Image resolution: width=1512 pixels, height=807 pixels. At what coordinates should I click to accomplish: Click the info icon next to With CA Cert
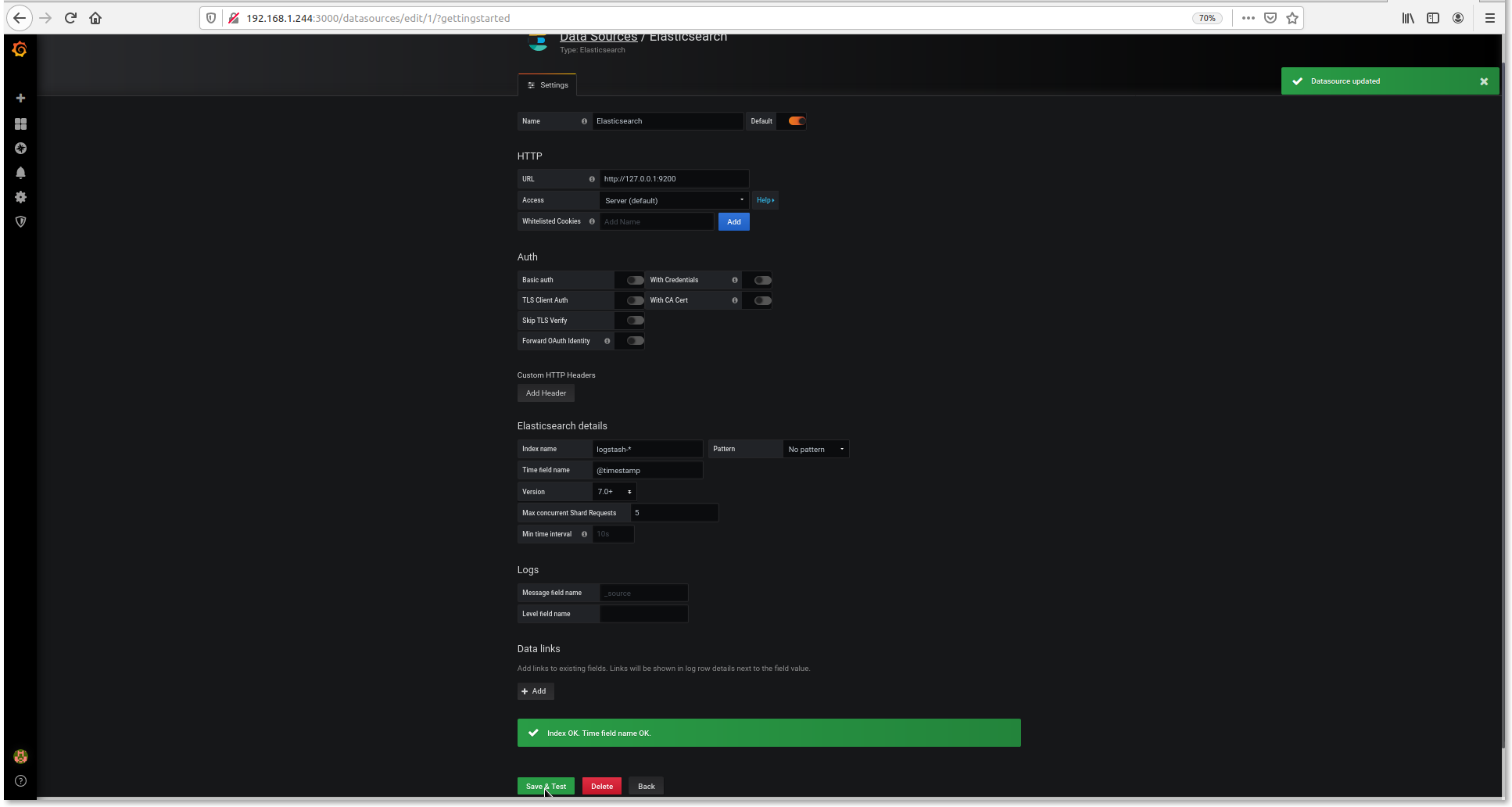tap(735, 300)
